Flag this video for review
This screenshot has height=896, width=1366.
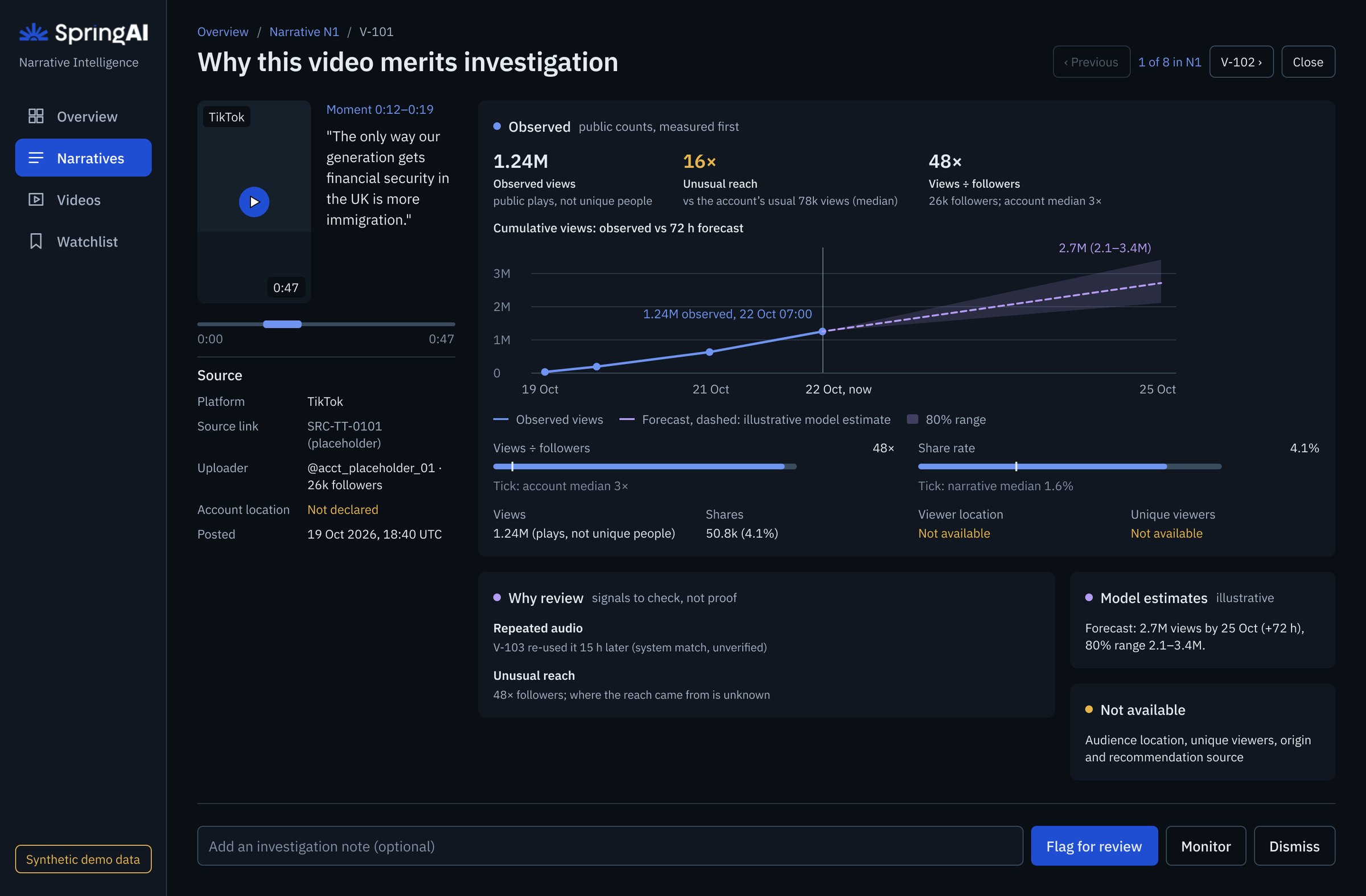point(1093,845)
